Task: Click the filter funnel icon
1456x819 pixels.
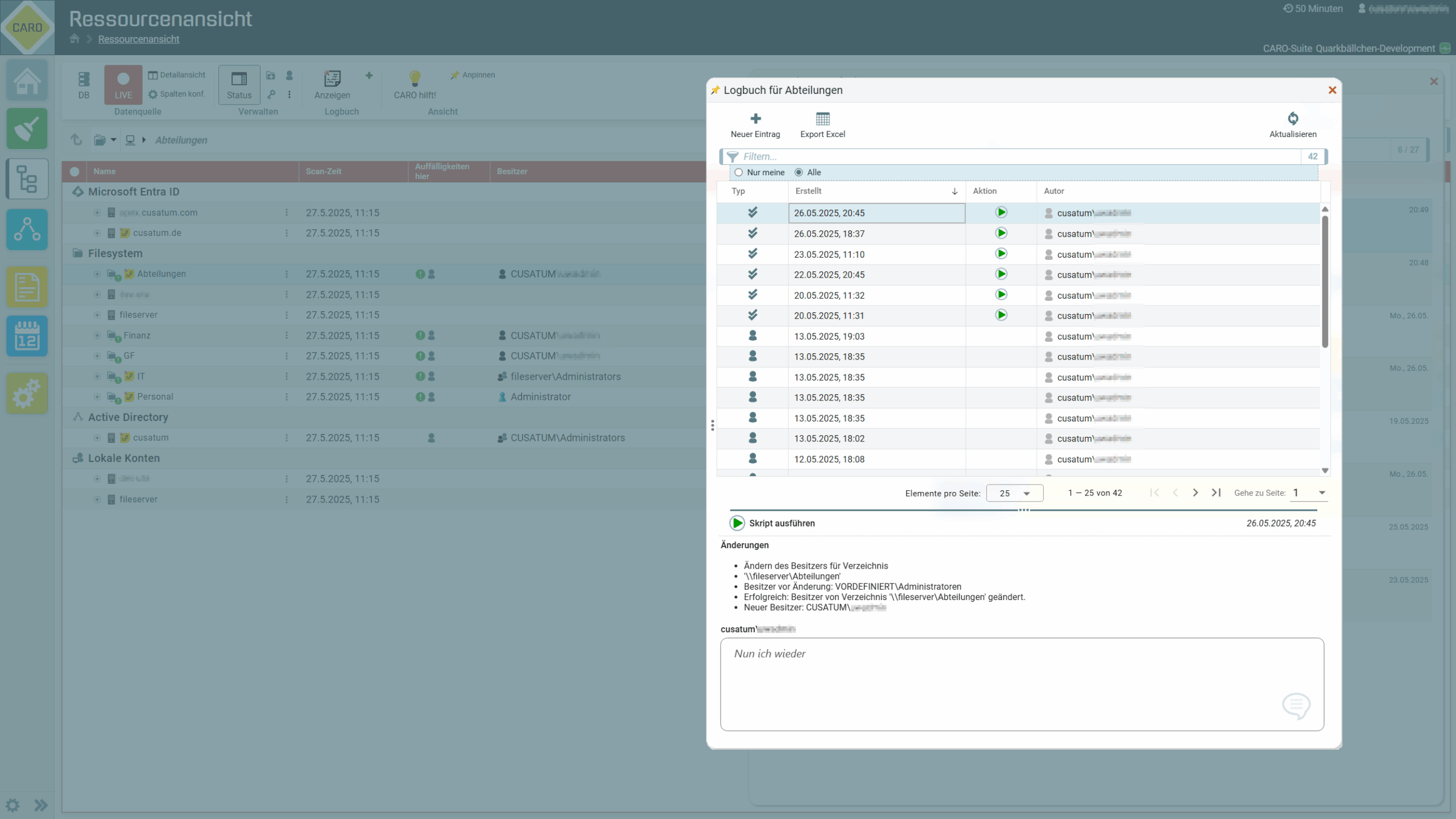Action: click(732, 156)
